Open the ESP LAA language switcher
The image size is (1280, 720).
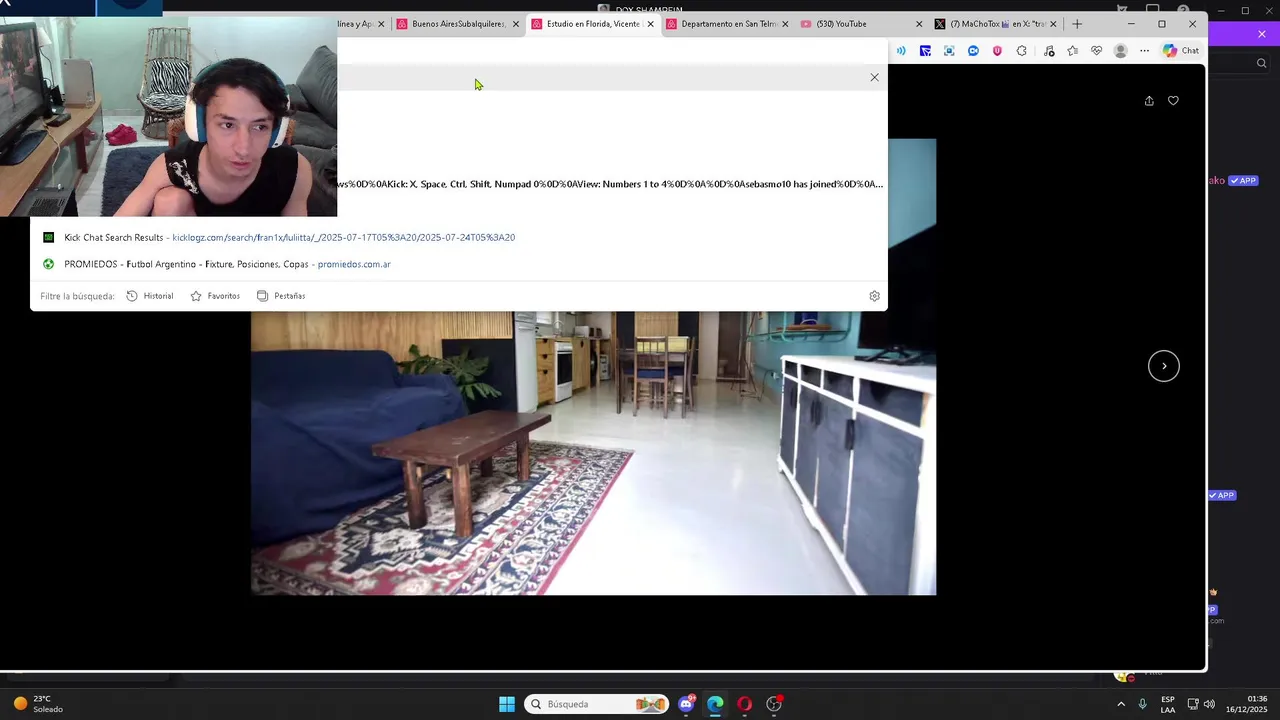click(1168, 704)
